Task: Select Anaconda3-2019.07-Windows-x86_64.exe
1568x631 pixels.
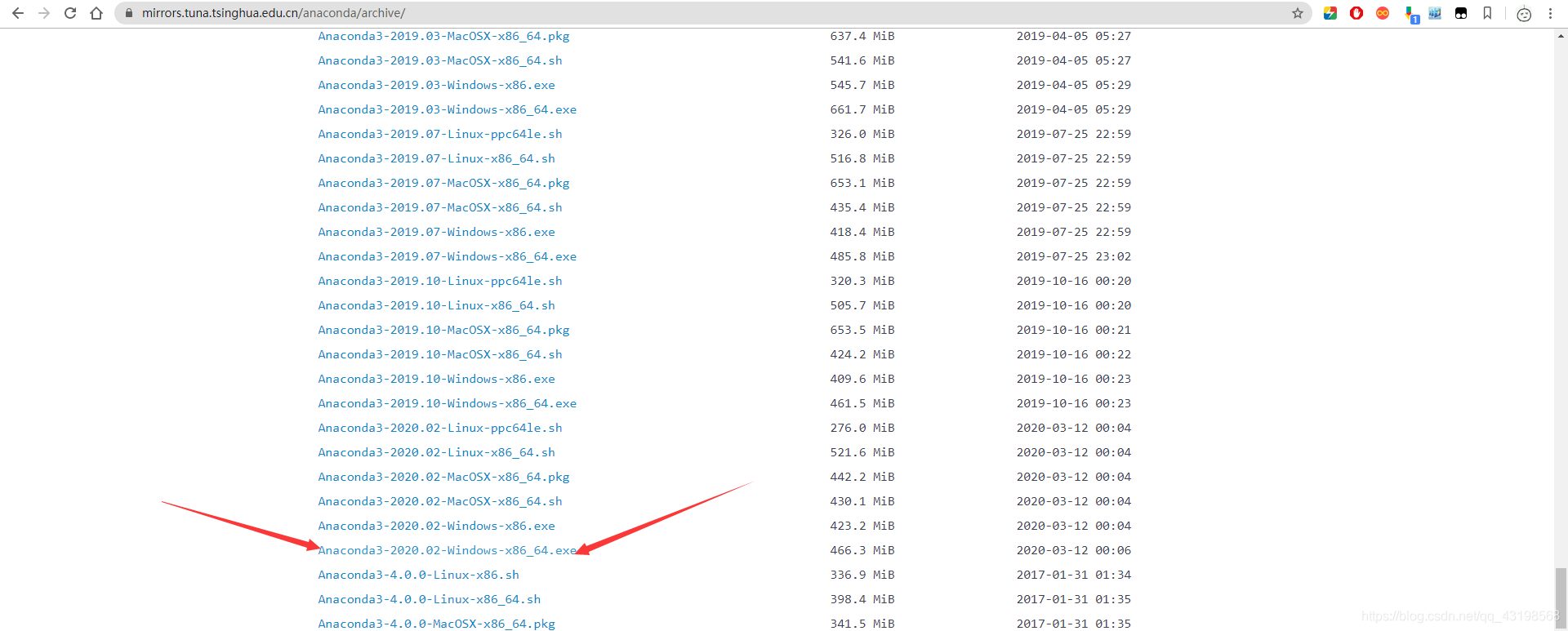Action: click(447, 256)
